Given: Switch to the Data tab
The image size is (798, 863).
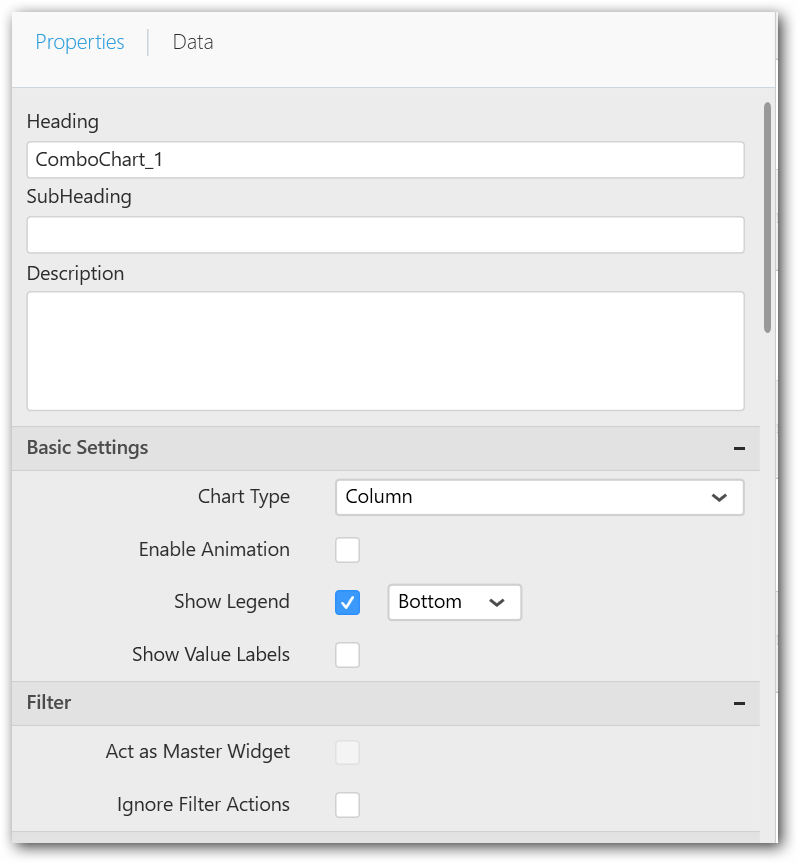Looking at the screenshot, I should point(192,42).
